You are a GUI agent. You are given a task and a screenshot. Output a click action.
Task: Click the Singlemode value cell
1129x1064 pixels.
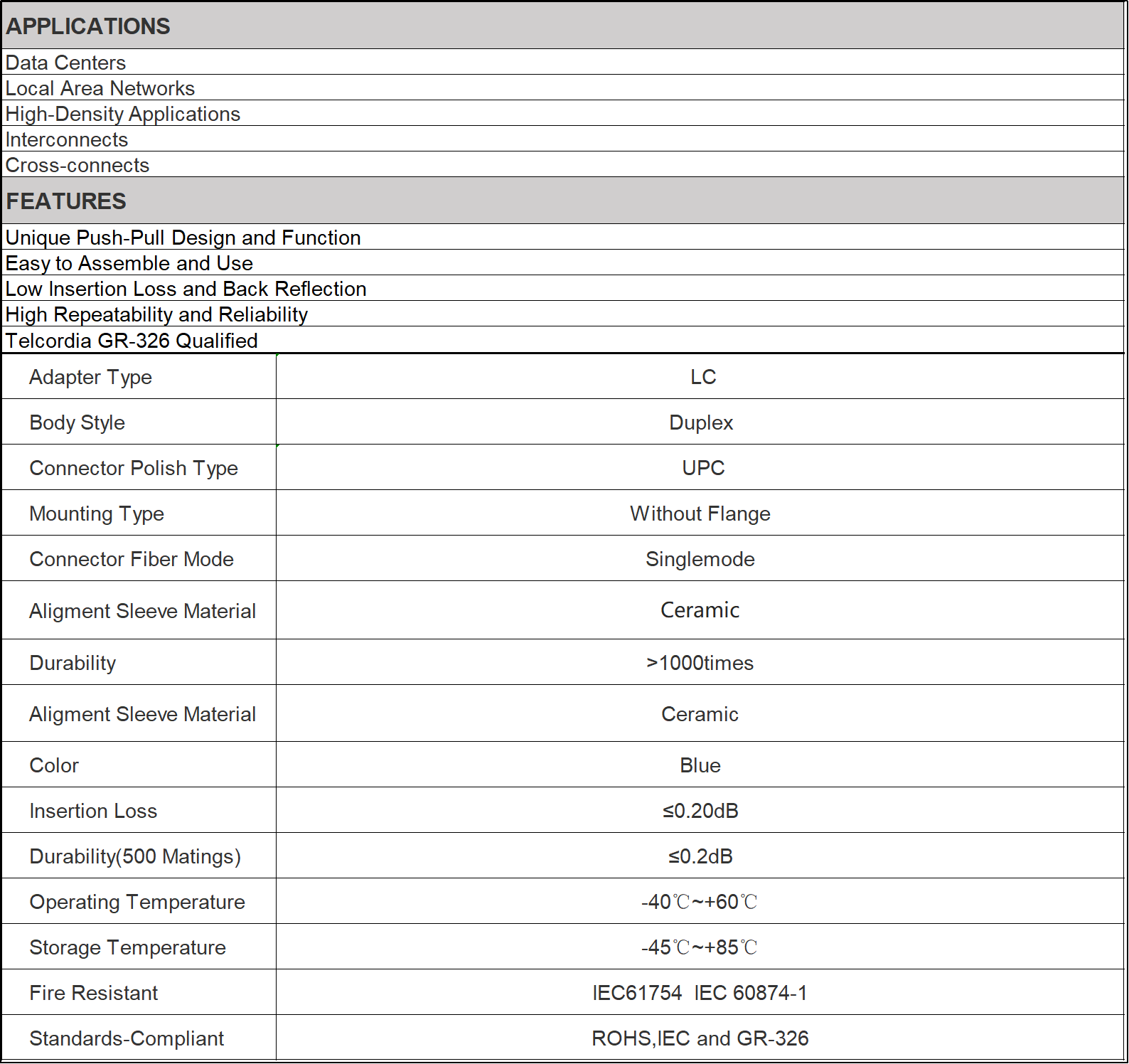click(700, 559)
